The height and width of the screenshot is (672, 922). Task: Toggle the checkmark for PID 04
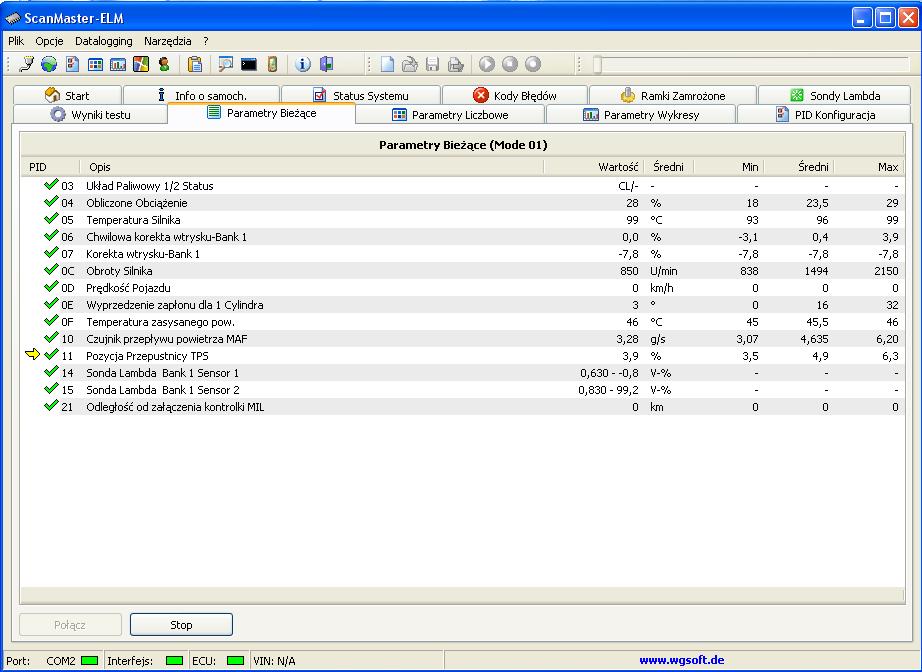(51, 202)
